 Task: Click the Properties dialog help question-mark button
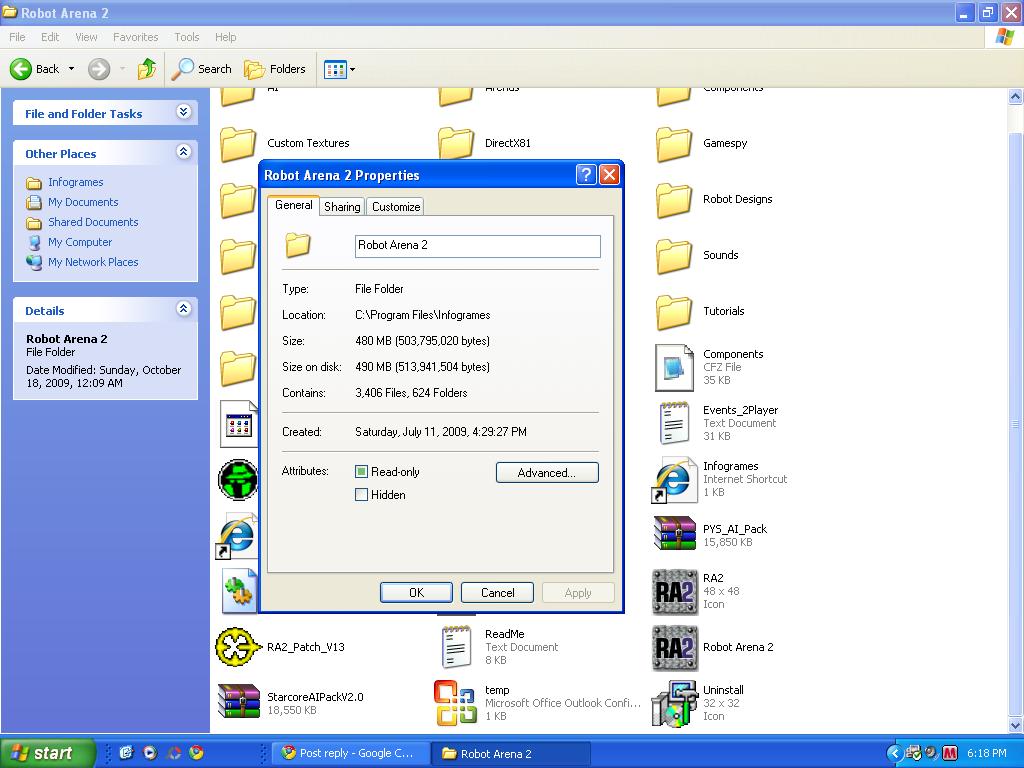586,174
